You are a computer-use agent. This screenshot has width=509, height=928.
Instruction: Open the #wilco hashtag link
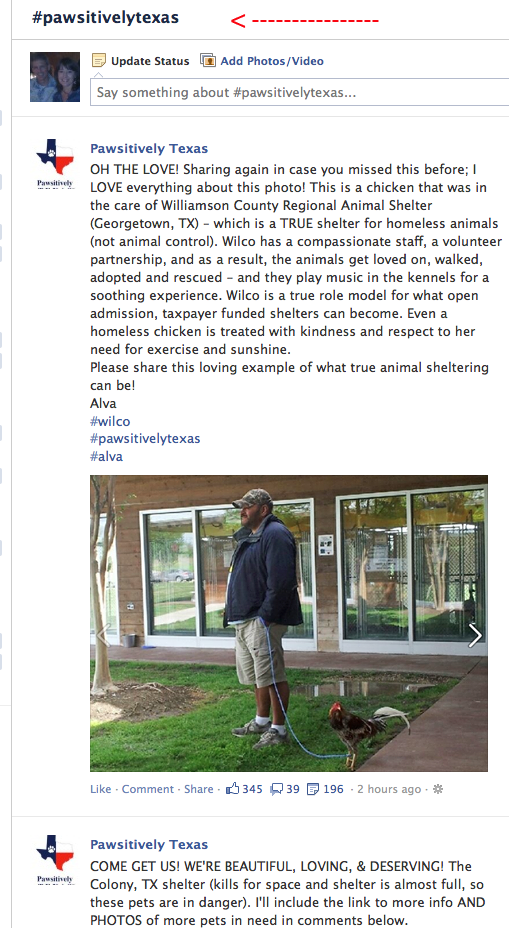coord(110,421)
